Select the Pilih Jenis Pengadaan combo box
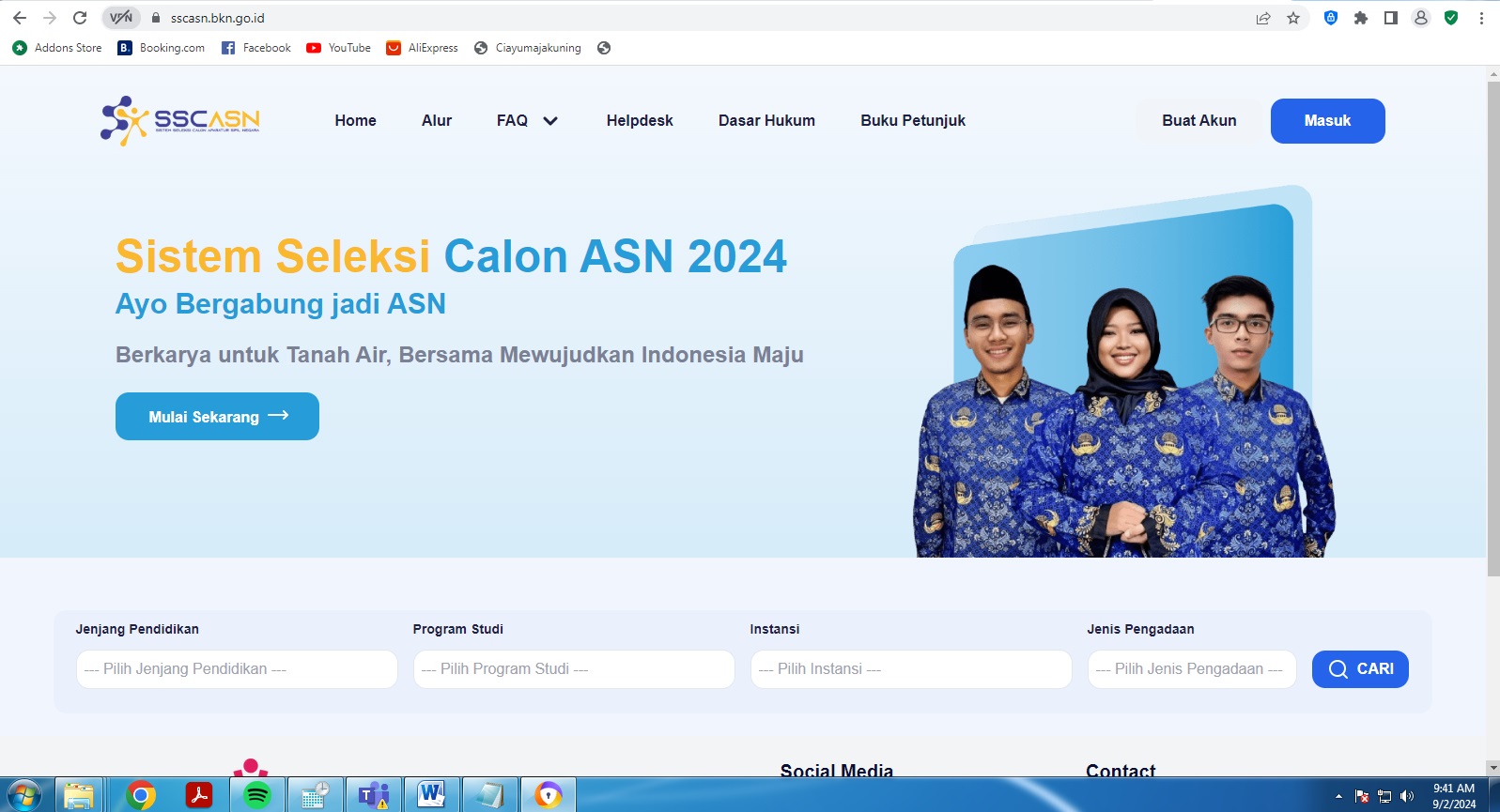1500x812 pixels. pos(1192,669)
